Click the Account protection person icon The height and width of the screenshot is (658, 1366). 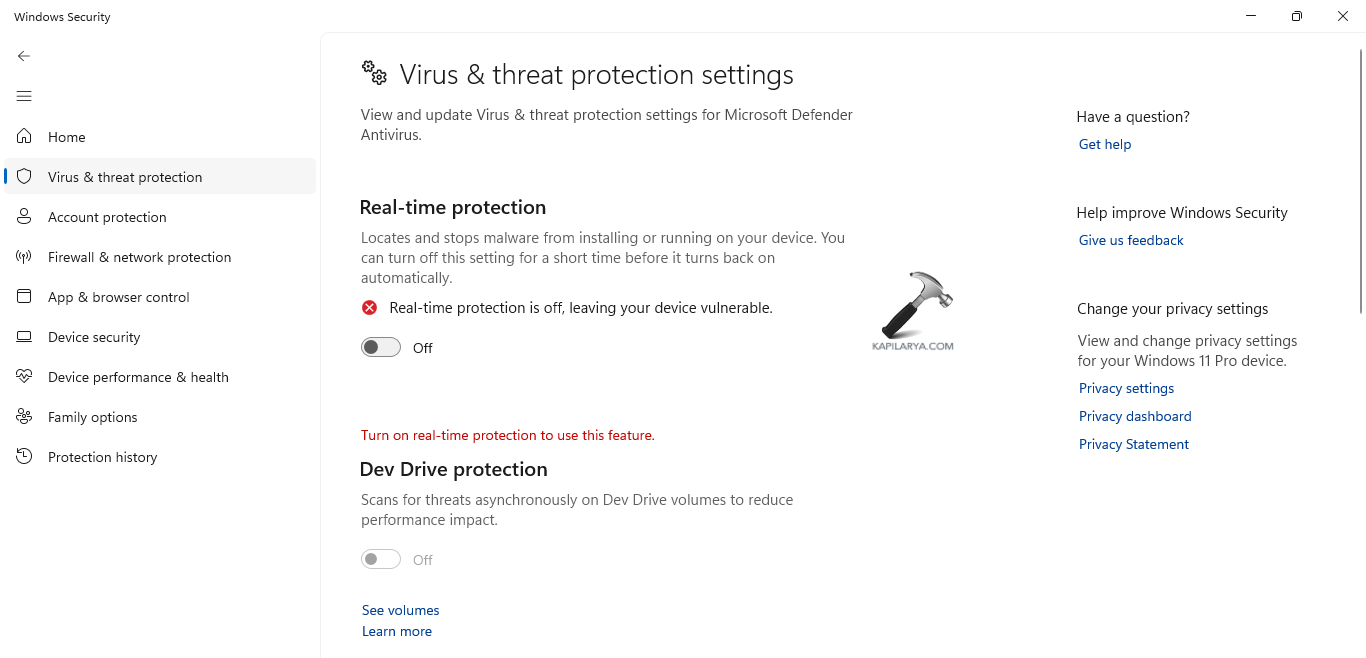[x=24, y=217]
